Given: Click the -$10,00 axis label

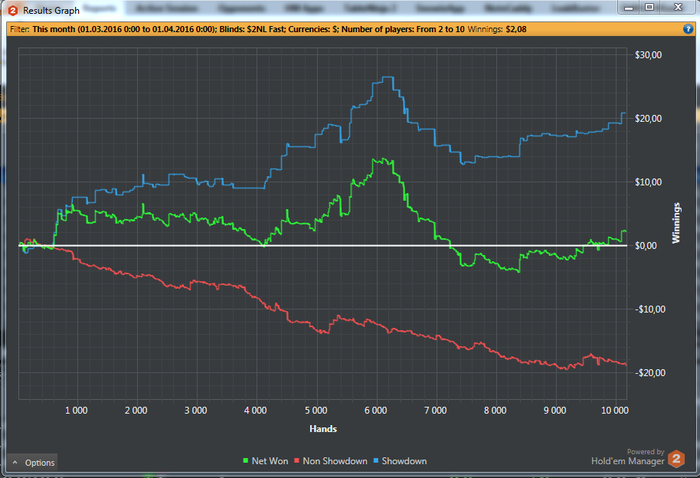Looking at the screenshot, I should coord(650,309).
